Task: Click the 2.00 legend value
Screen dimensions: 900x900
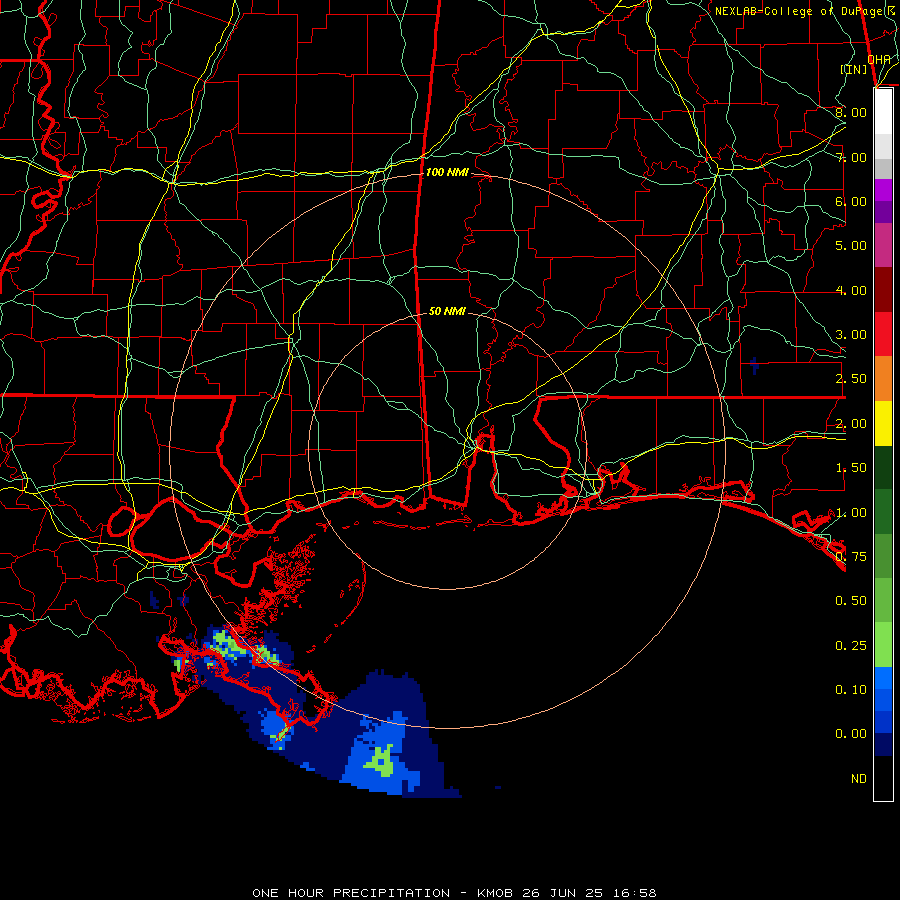Action: pyautogui.click(x=851, y=424)
